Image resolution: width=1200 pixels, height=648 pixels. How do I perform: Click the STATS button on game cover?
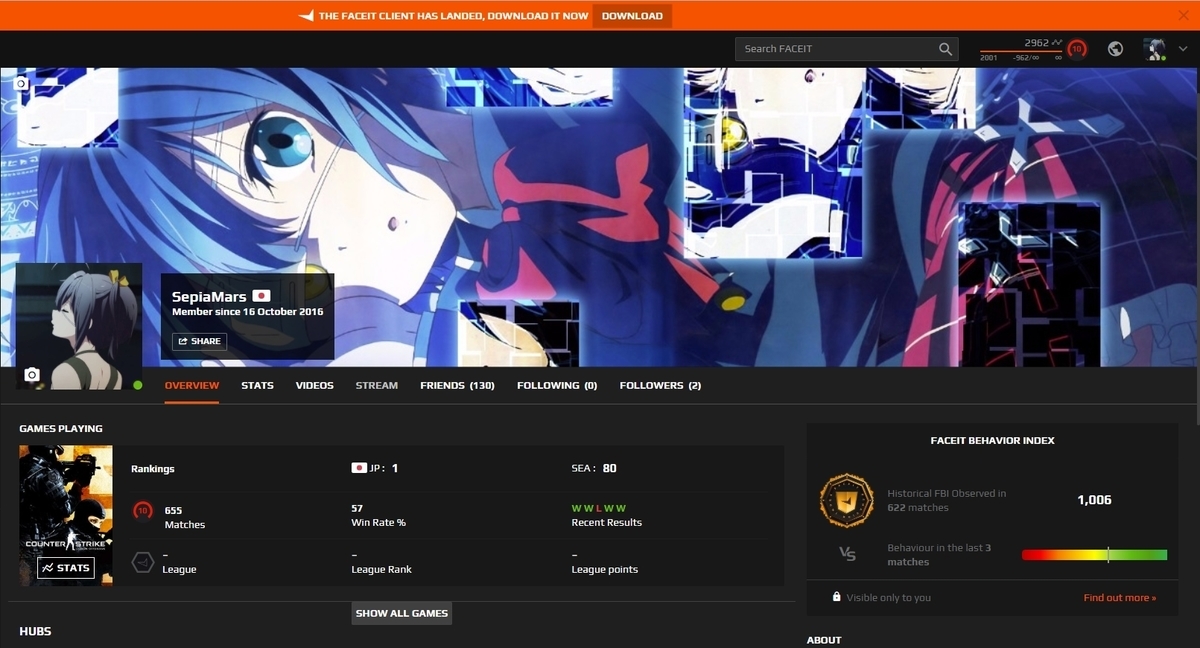(66, 568)
